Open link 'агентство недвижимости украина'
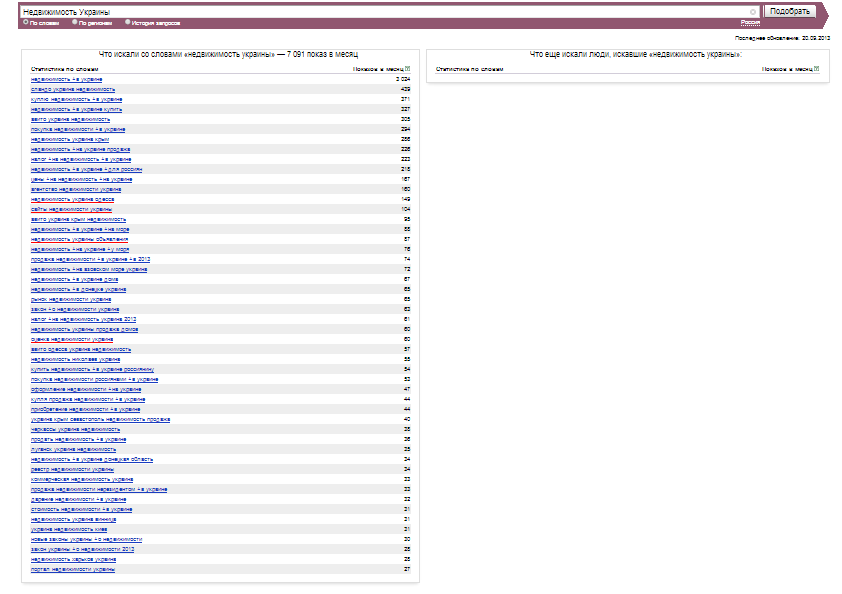The image size is (842, 594). pos(76,190)
